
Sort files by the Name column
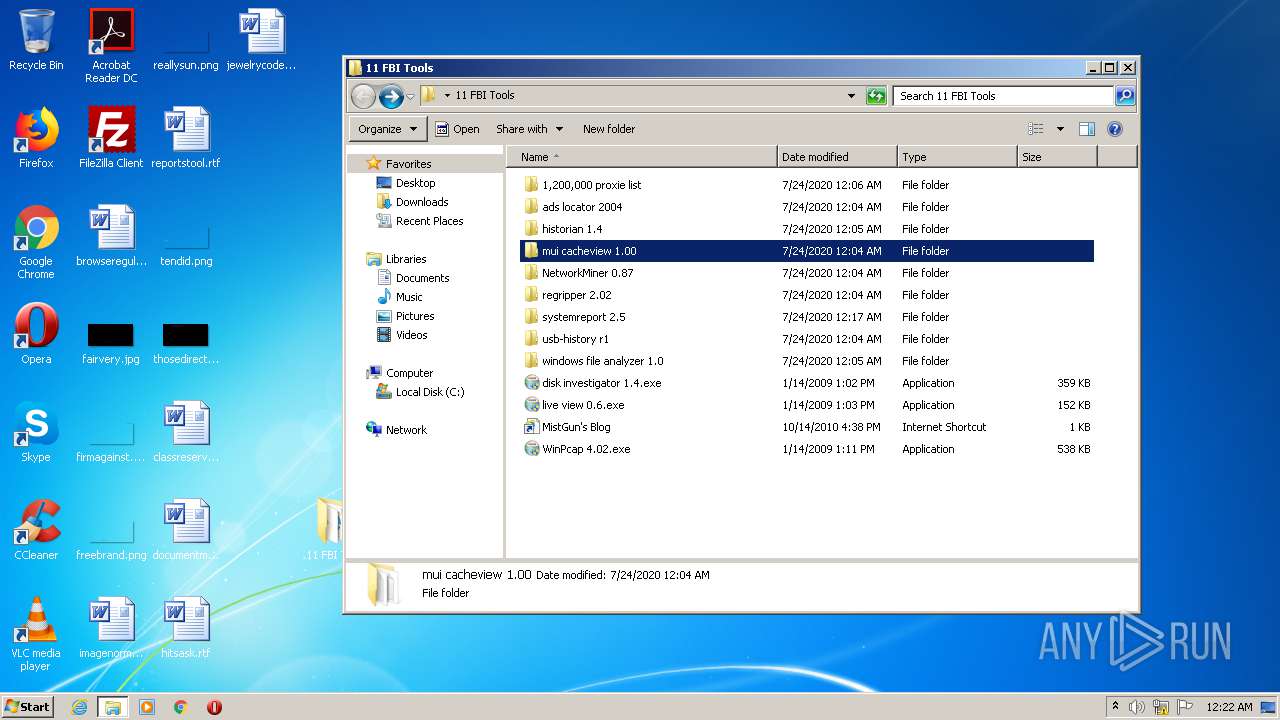641,157
